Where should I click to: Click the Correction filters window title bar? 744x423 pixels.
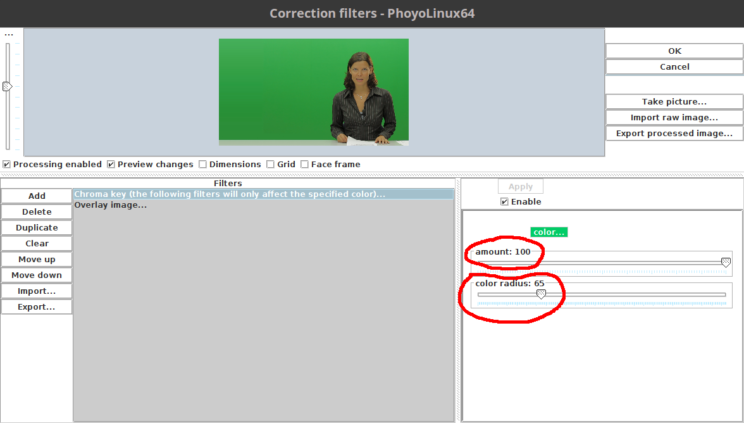372,13
